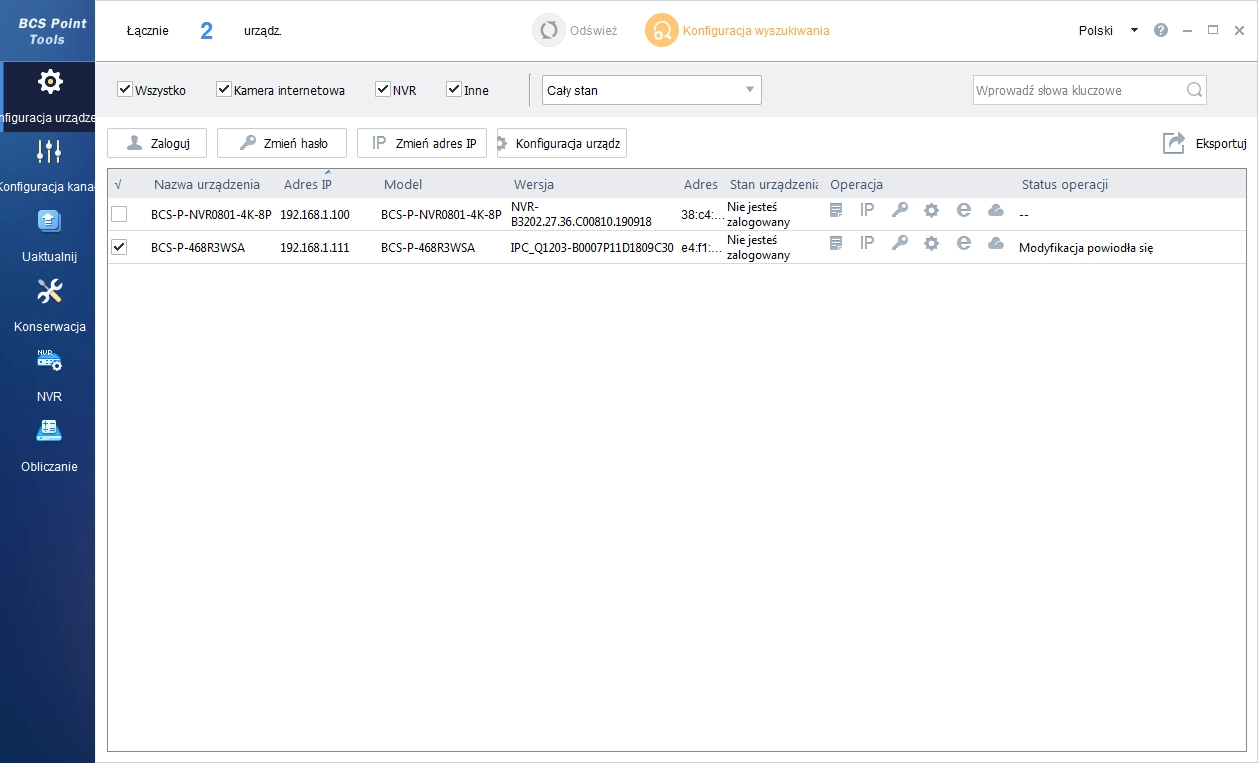Click the Eksportuj export button
The width and height of the screenshot is (1258, 763).
[x=1204, y=143]
